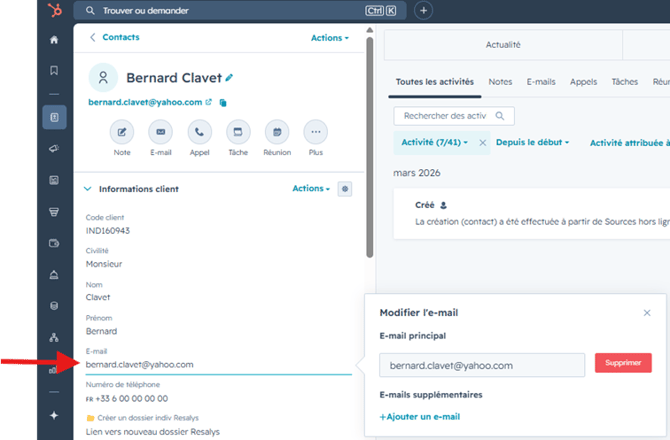The width and height of the screenshot is (670, 440).
Task: Open the top Actions dropdown
Action: coord(329,38)
